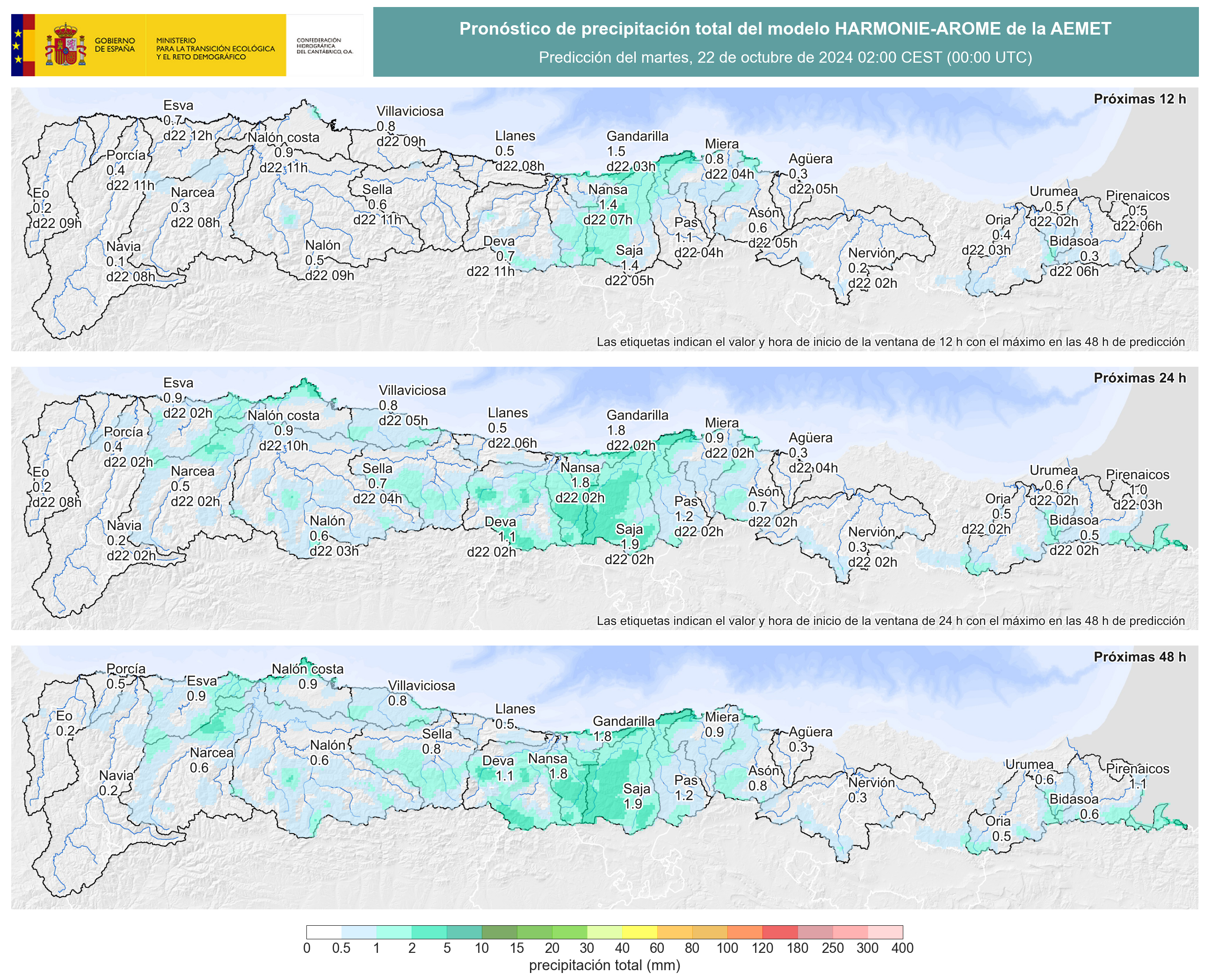Click the Gobierno de España logo text
The image size is (1205, 980).
(115, 45)
